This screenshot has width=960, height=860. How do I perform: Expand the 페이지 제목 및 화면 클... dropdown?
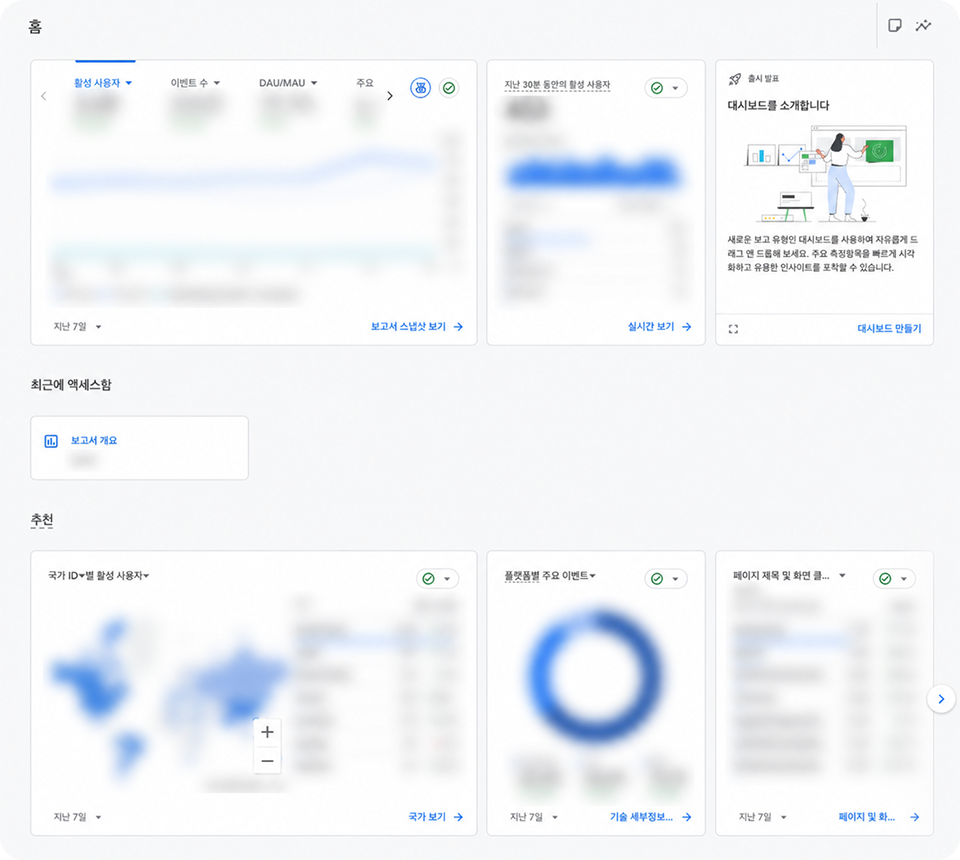point(842,575)
